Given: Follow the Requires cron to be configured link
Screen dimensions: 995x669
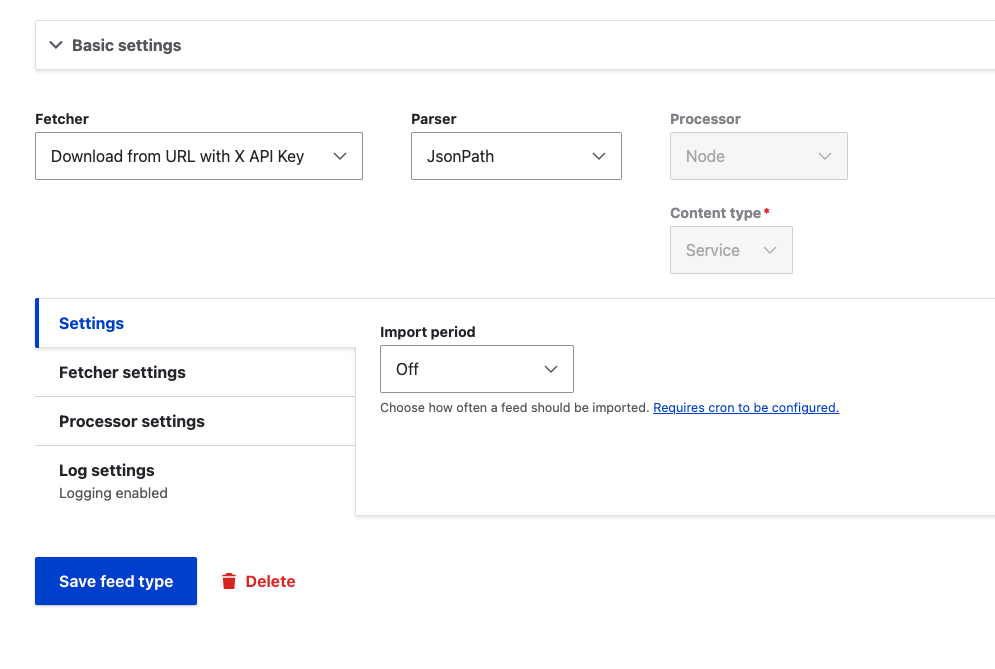Looking at the screenshot, I should (745, 408).
